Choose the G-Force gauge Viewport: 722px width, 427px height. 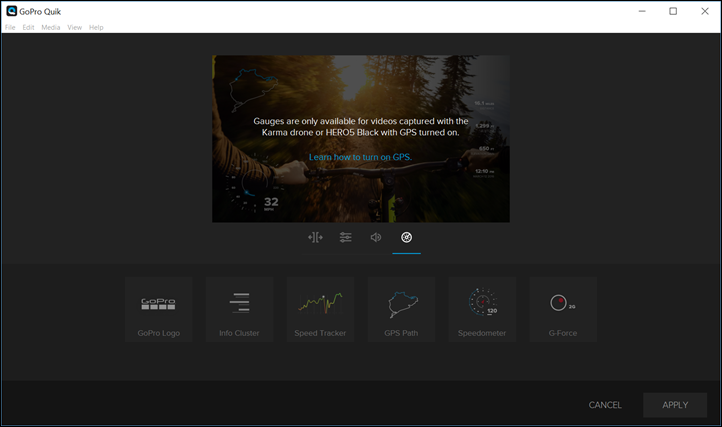pos(563,310)
